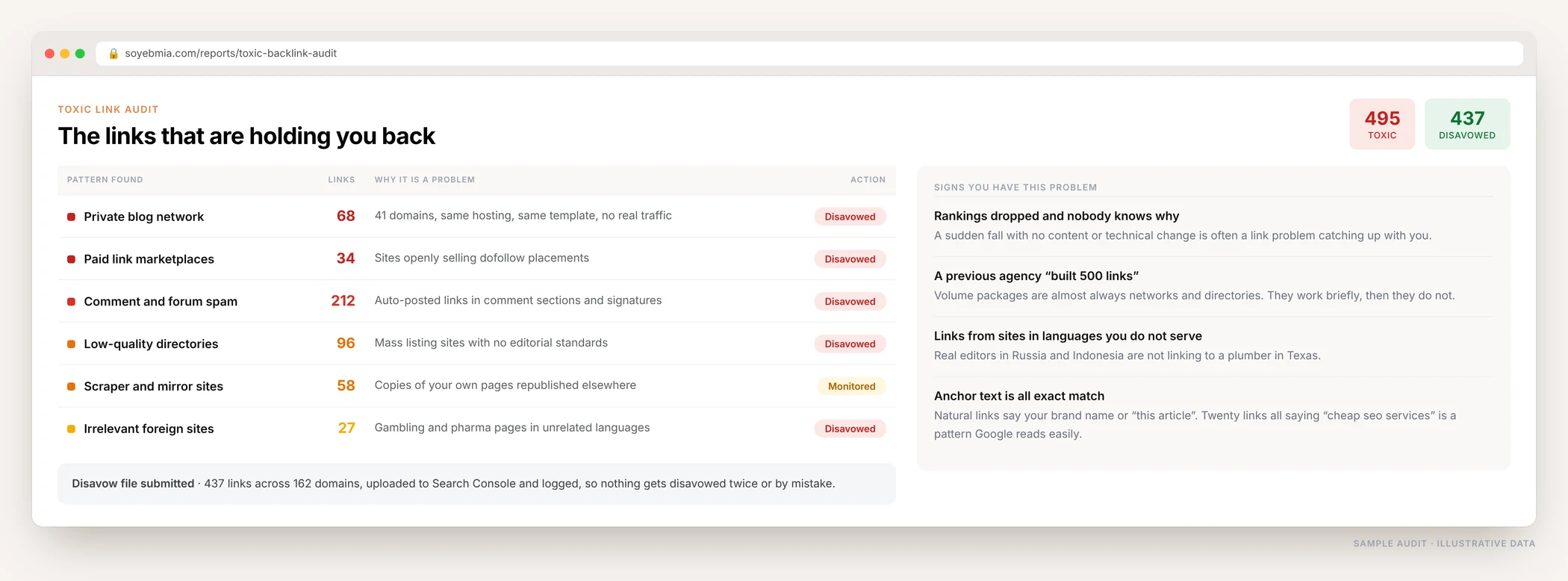This screenshot has width=1568, height=581.
Task: Select the Private blog network row name
Action: [144, 217]
